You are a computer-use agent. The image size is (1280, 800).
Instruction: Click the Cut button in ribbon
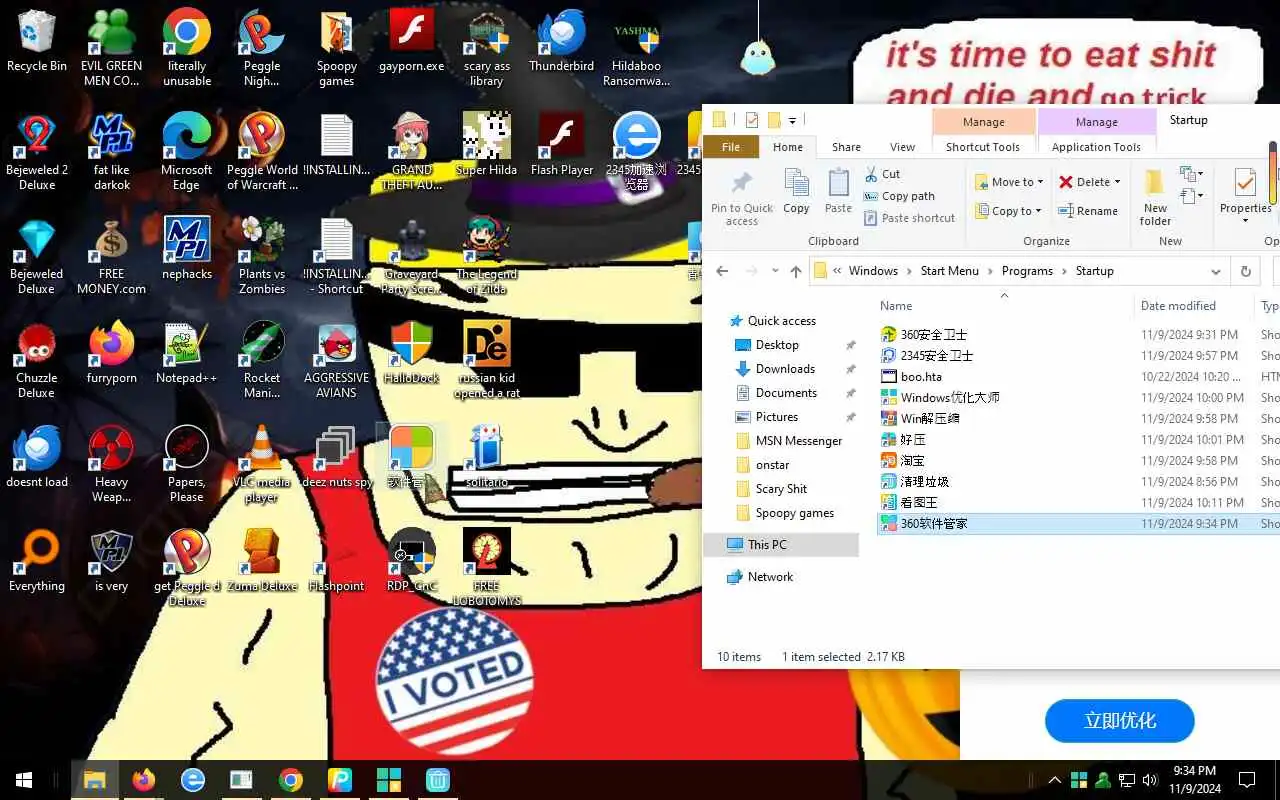pyautogui.click(x=882, y=174)
